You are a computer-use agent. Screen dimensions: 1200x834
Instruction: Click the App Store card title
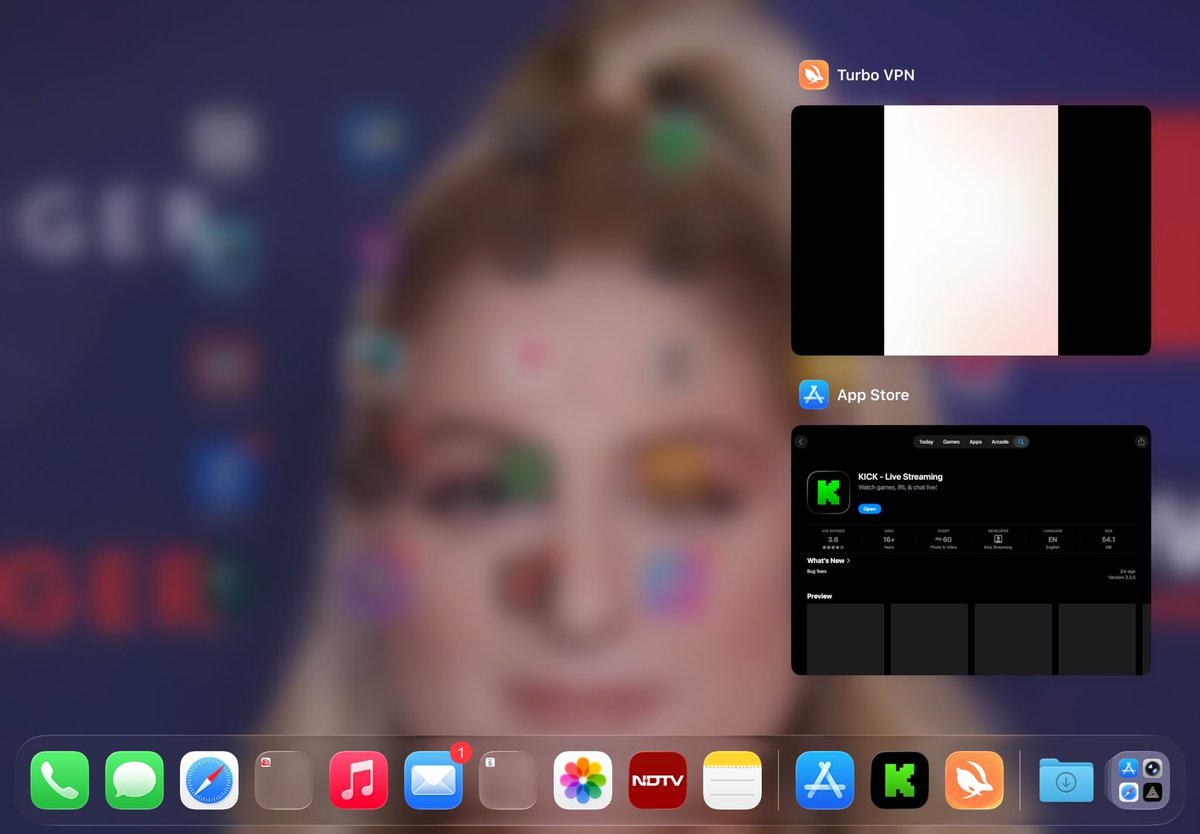[873, 395]
